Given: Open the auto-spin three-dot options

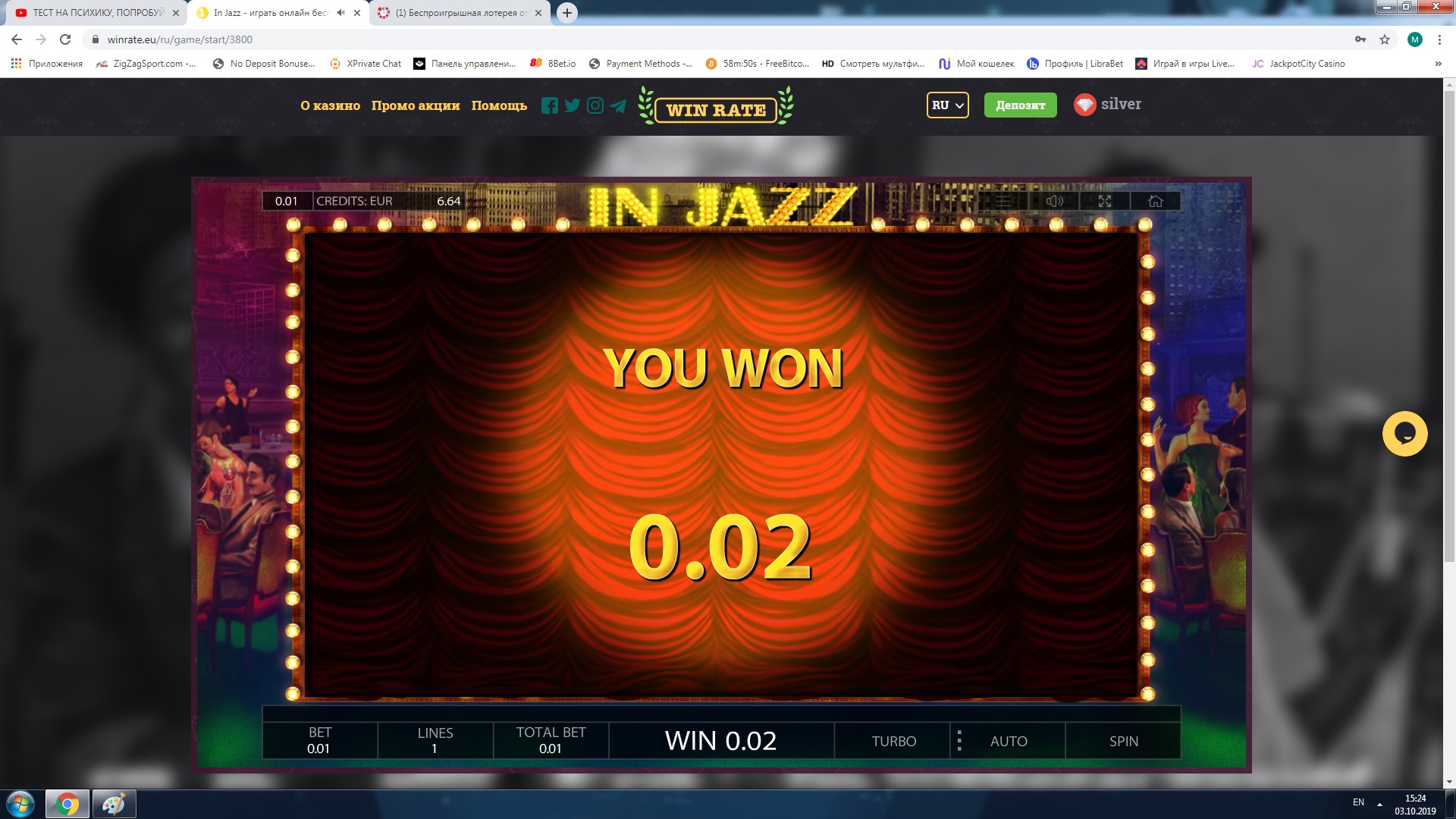Looking at the screenshot, I should (959, 740).
